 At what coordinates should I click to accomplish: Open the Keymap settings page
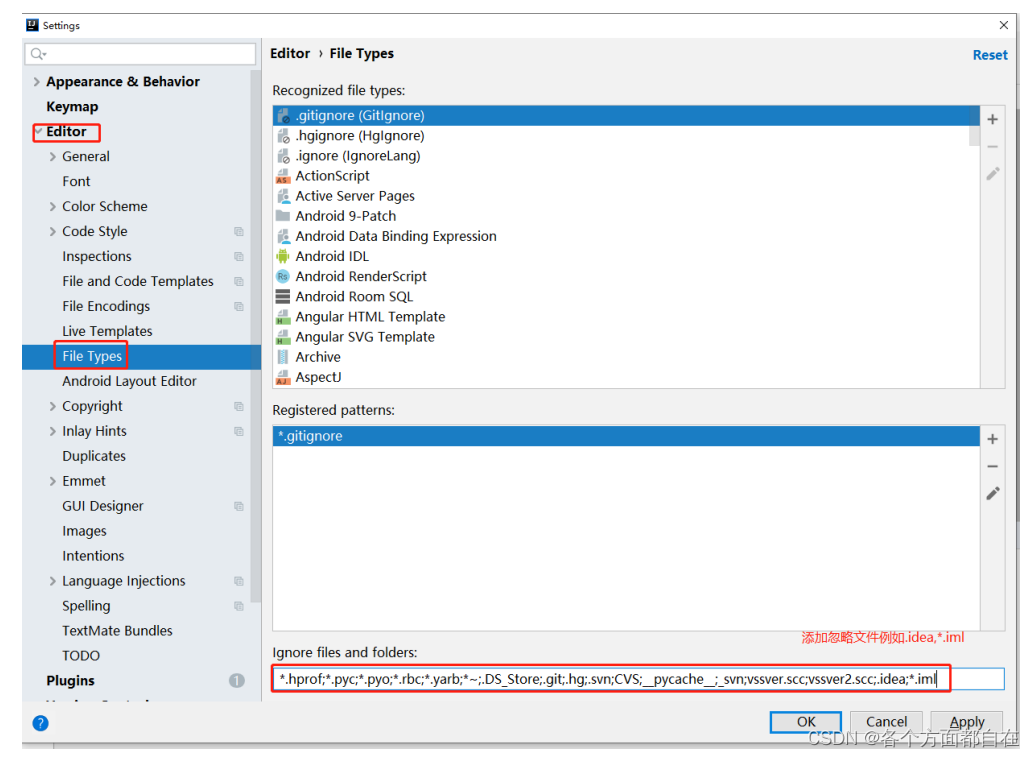pyautogui.click(x=72, y=107)
